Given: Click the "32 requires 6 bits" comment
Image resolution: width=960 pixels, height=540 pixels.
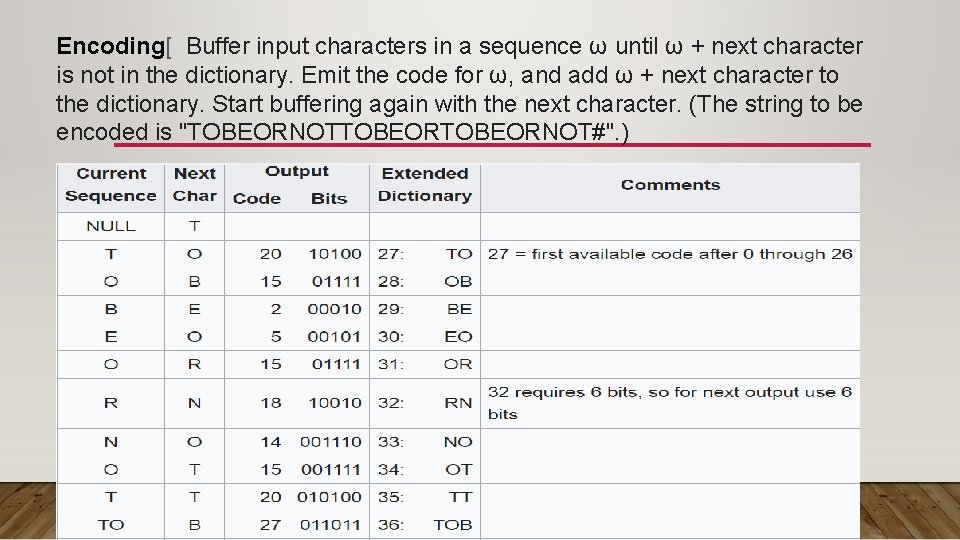Looking at the screenshot, I should [669, 402].
